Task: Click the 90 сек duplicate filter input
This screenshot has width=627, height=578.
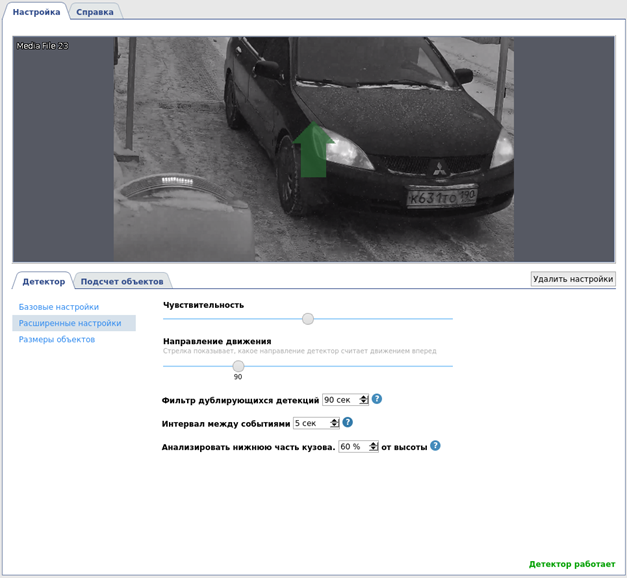Action: 339,400
